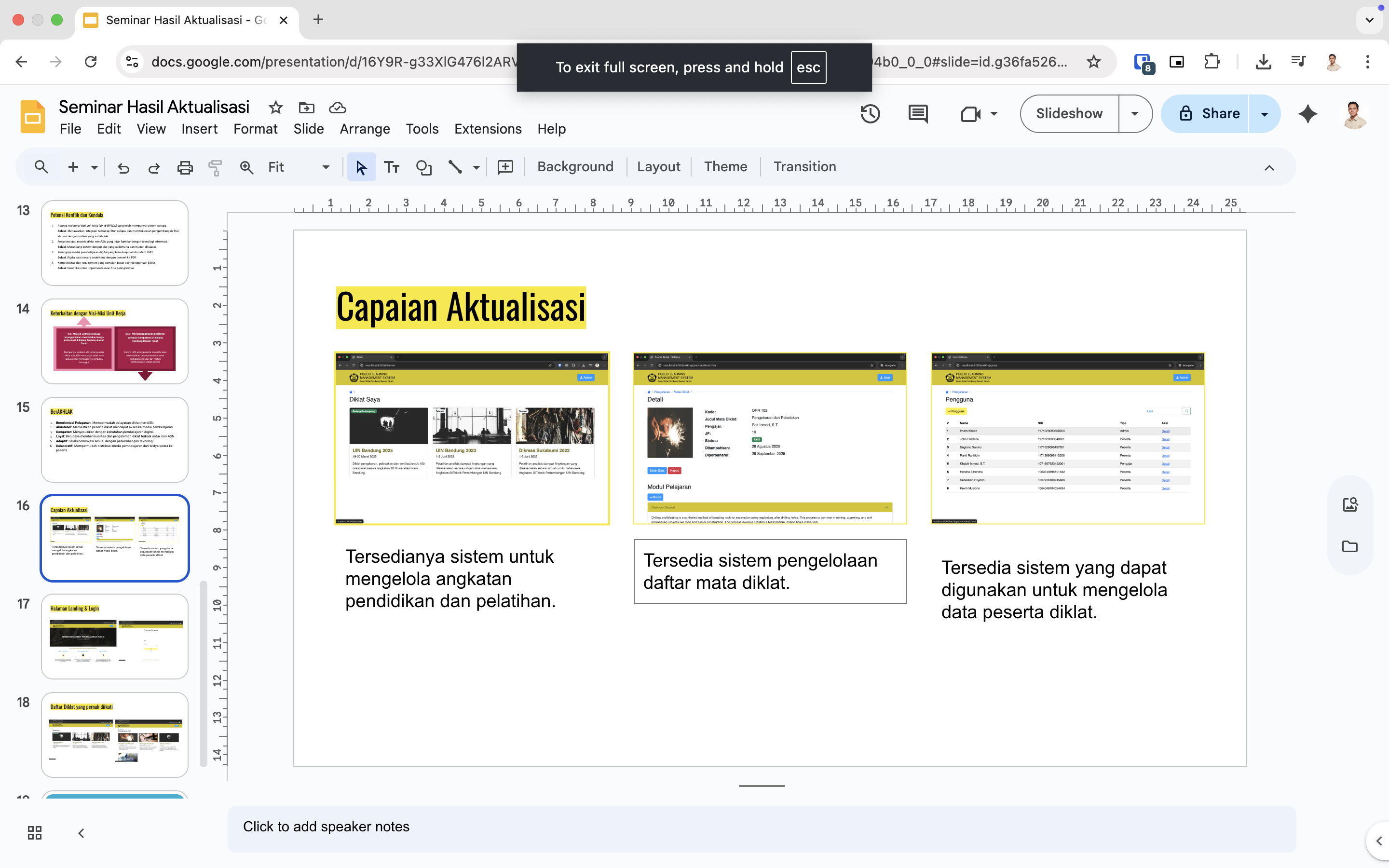This screenshot has height=868, width=1389.
Task: Expand the Slideshow options arrow
Action: [1135, 114]
